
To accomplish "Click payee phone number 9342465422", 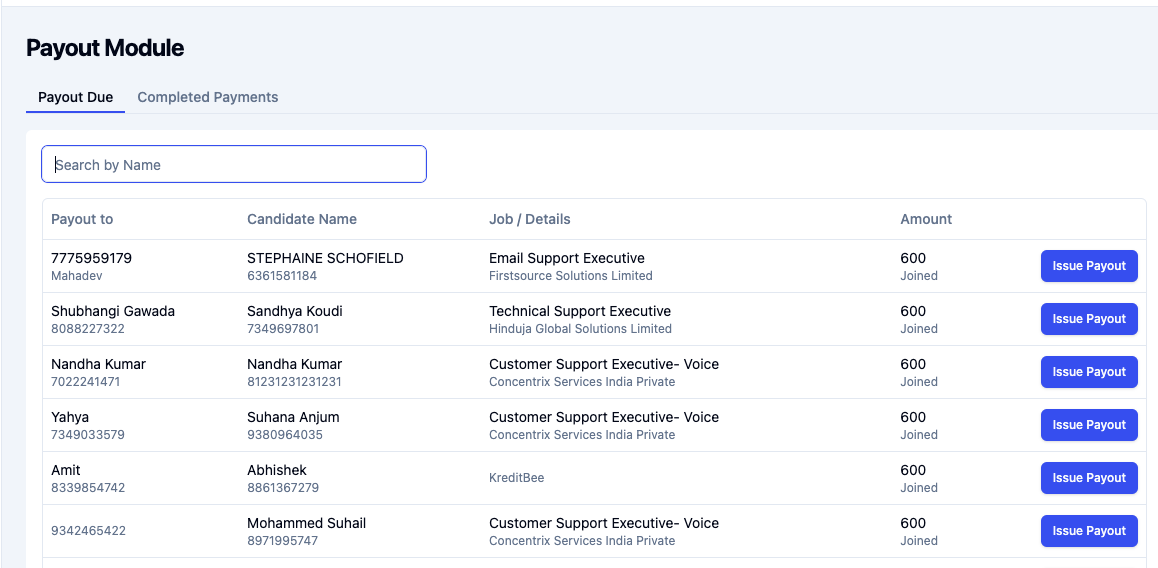I will click(x=88, y=531).
